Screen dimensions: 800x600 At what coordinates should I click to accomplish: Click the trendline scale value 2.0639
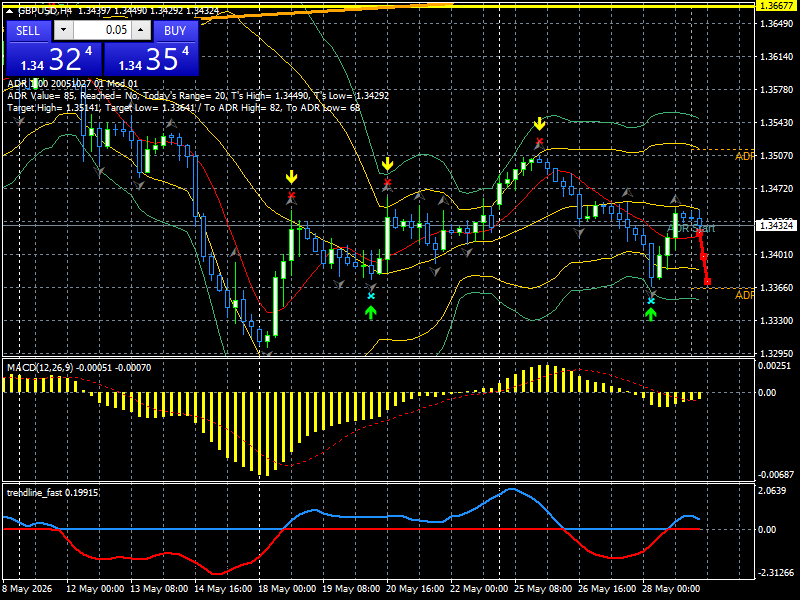pos(771,491)
